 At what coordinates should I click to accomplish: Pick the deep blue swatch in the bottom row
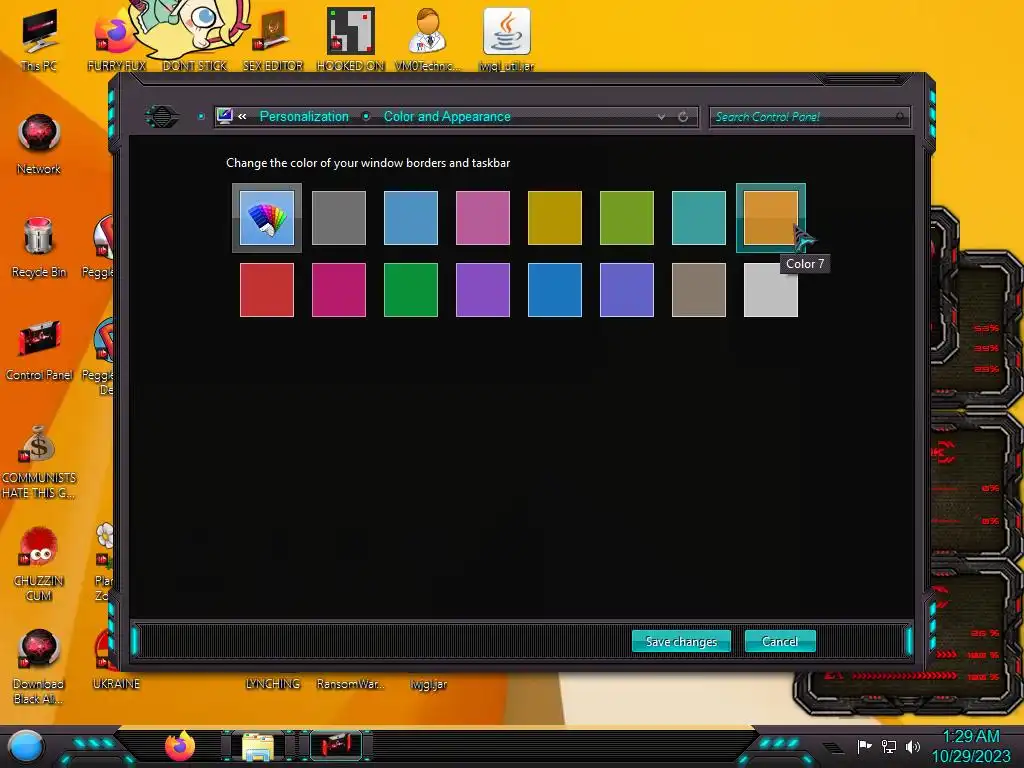[x=554, y=290]
